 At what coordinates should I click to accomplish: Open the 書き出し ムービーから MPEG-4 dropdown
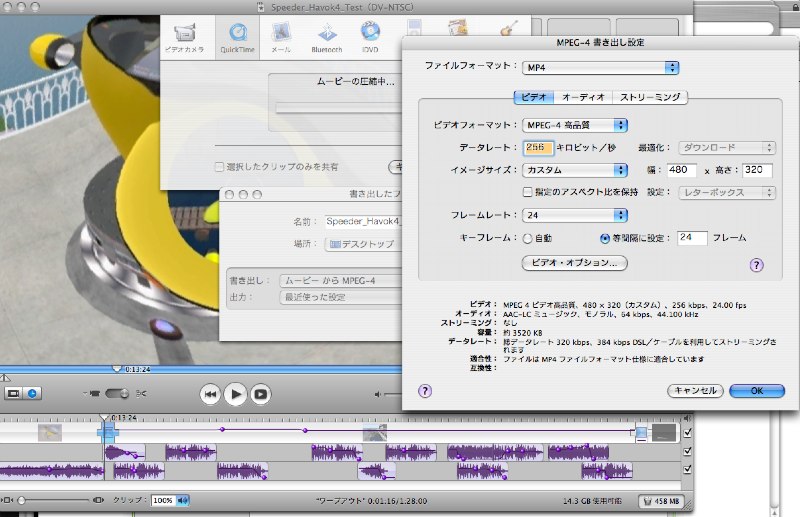point(341,281)
